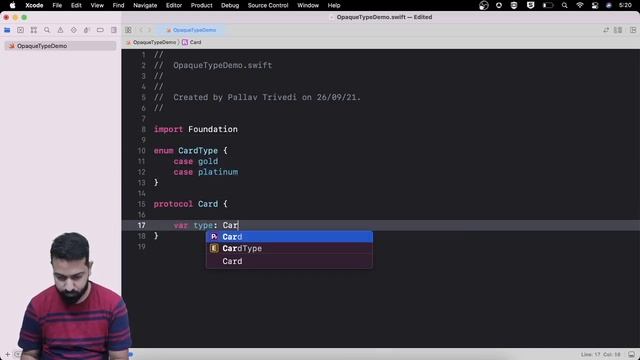Open the Test navigator diamond icon
640x360 pixels.
pyautogui.click(x=73, y=30)
